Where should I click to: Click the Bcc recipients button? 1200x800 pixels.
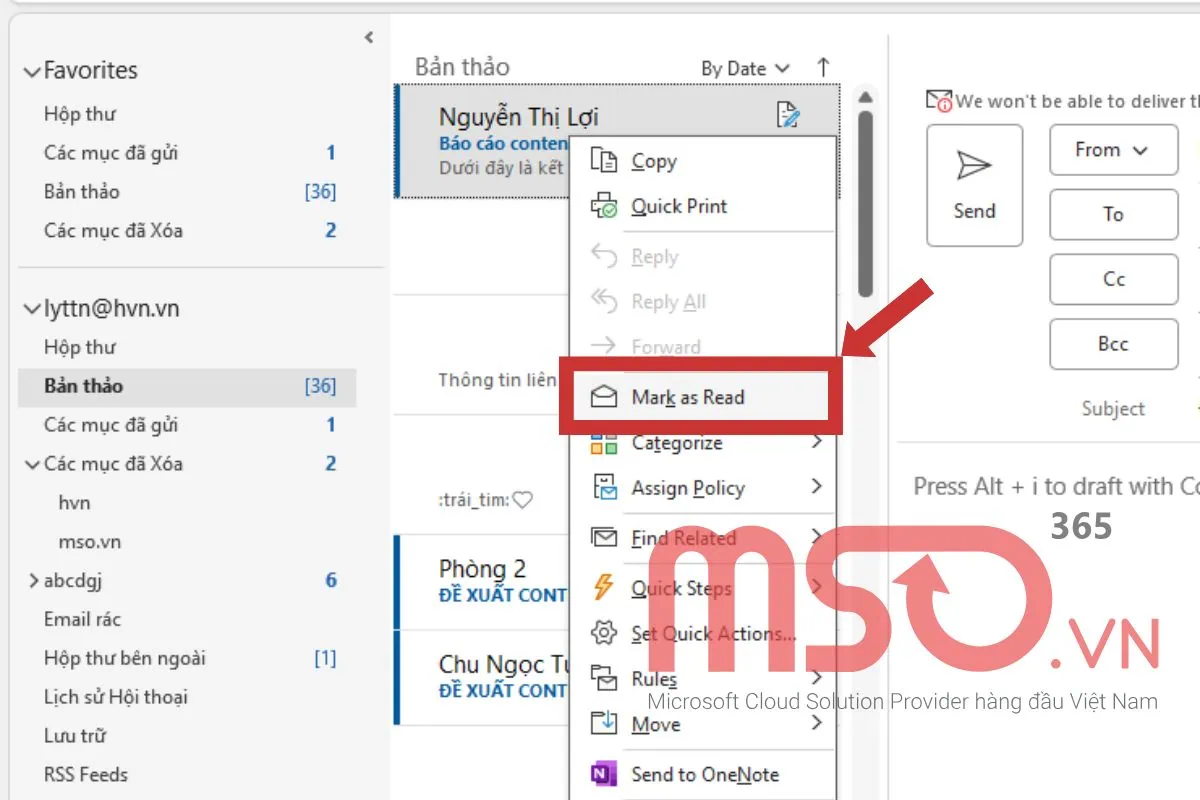(1113, 344)
